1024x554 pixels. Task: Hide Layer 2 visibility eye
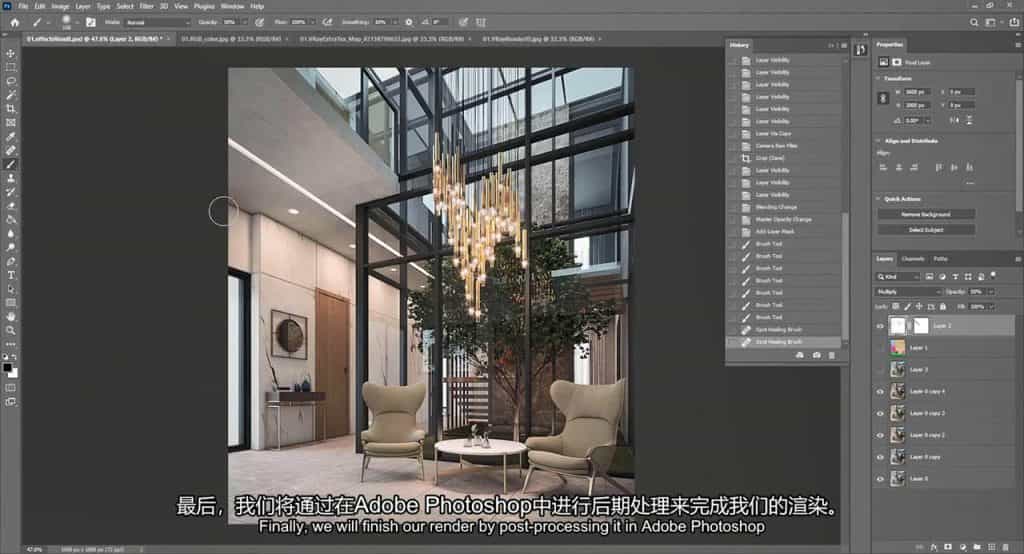click(x=880, y=325)
